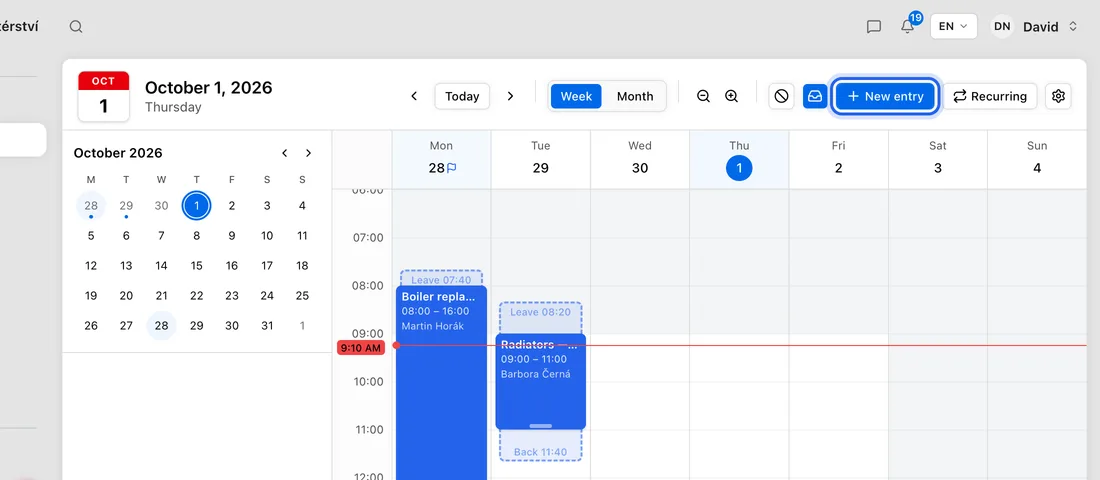1100x480 pixels.
Task: Click the Mon 28 column header
Action: tap(441, 159)
